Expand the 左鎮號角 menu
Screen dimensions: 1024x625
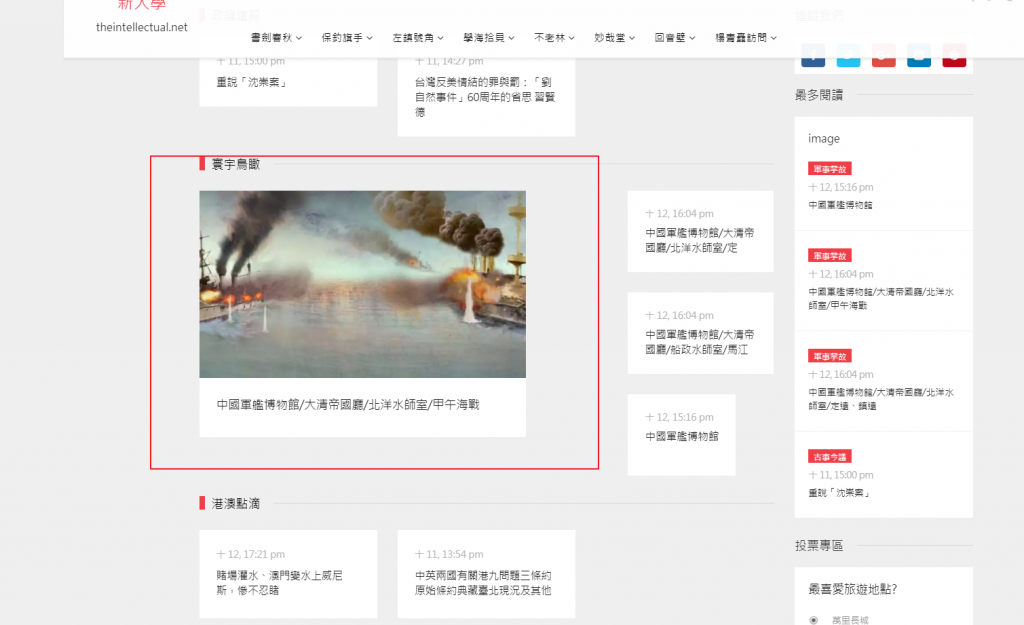pos(417,37)
